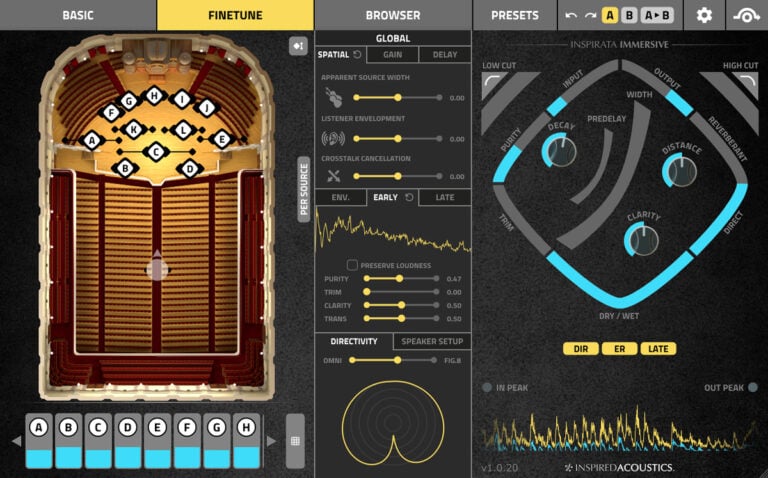Toggle the PER SOURCE vertical tab
768x478 pixels.
click(304, 189)
